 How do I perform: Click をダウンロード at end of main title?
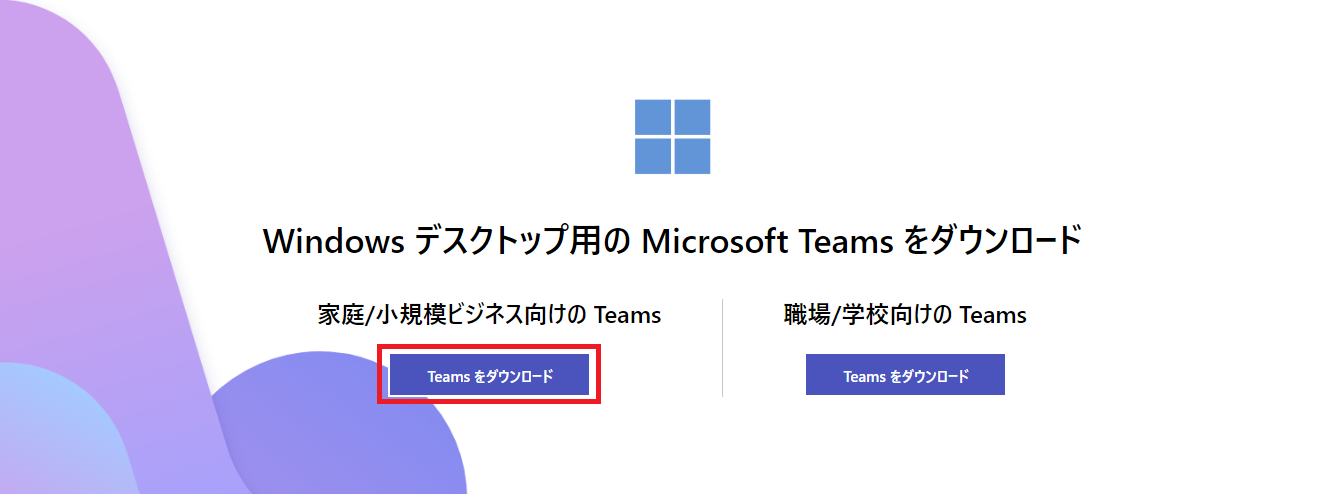click(x=992, y=242)
